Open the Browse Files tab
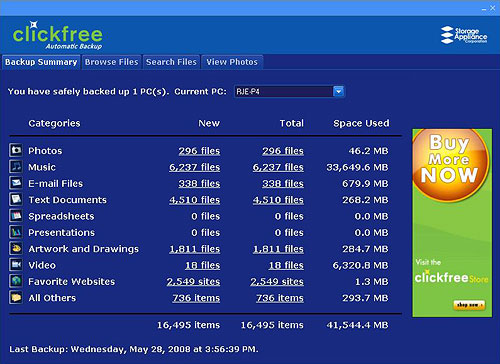Screen dimensions: 500x364 (111, 62)
